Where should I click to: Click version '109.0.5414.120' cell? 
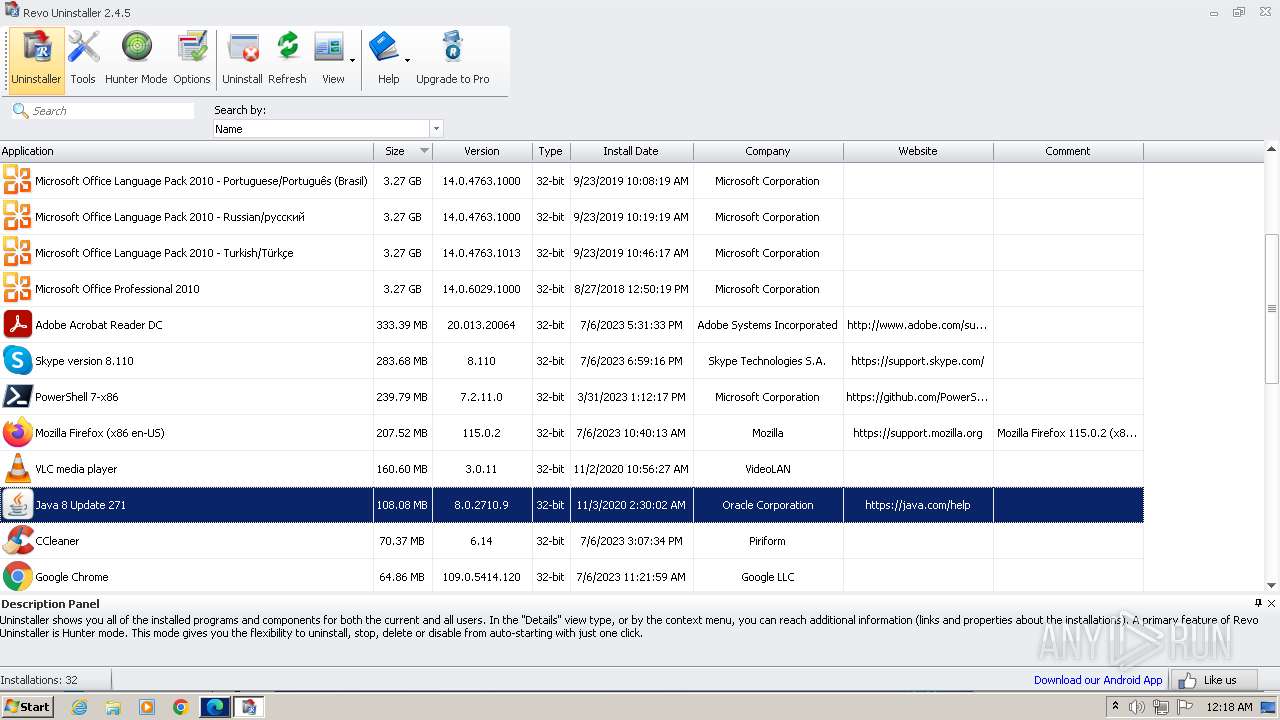tap(482, 577)
